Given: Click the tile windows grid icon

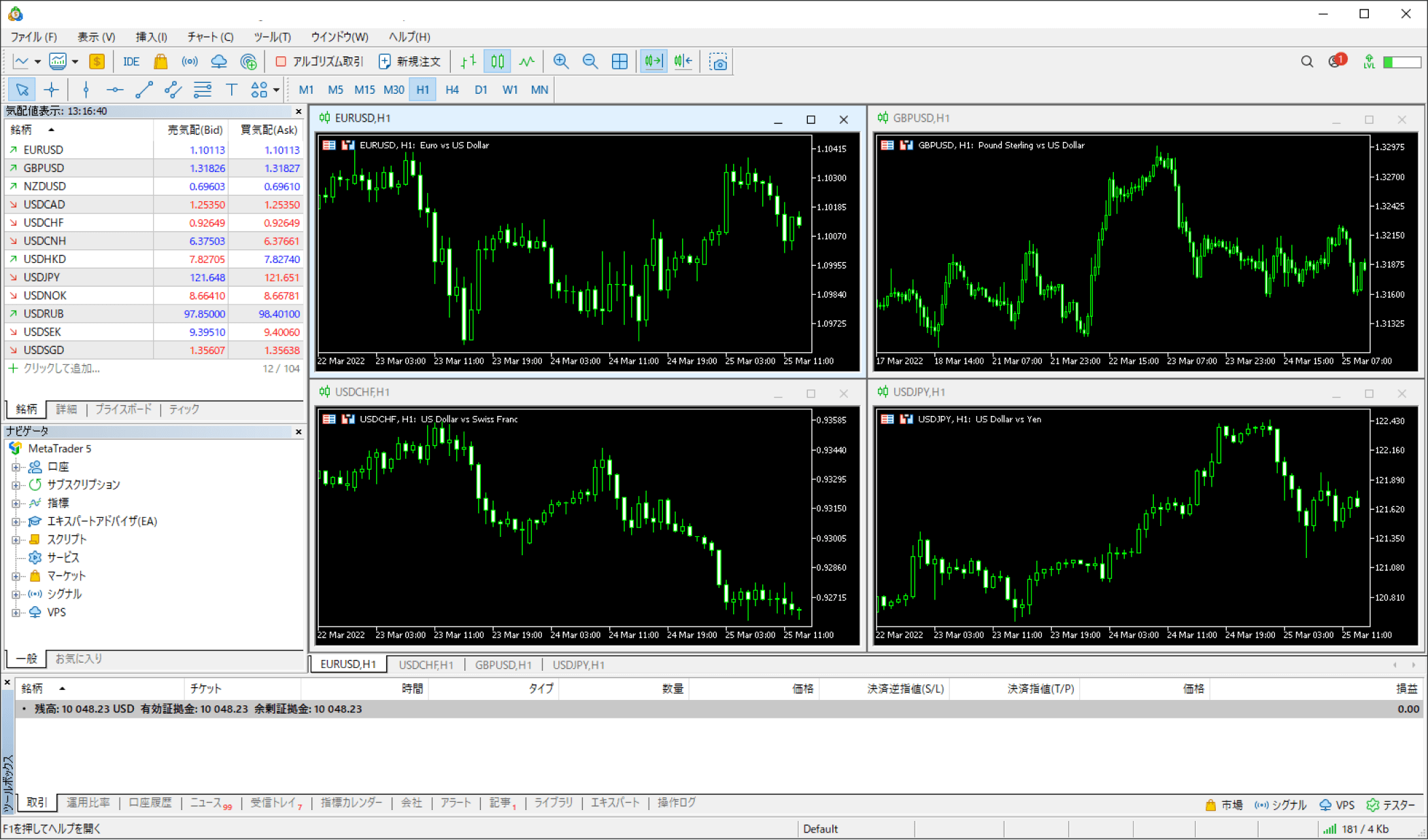Looking at the screenshot, I should [x=619, y=62].
